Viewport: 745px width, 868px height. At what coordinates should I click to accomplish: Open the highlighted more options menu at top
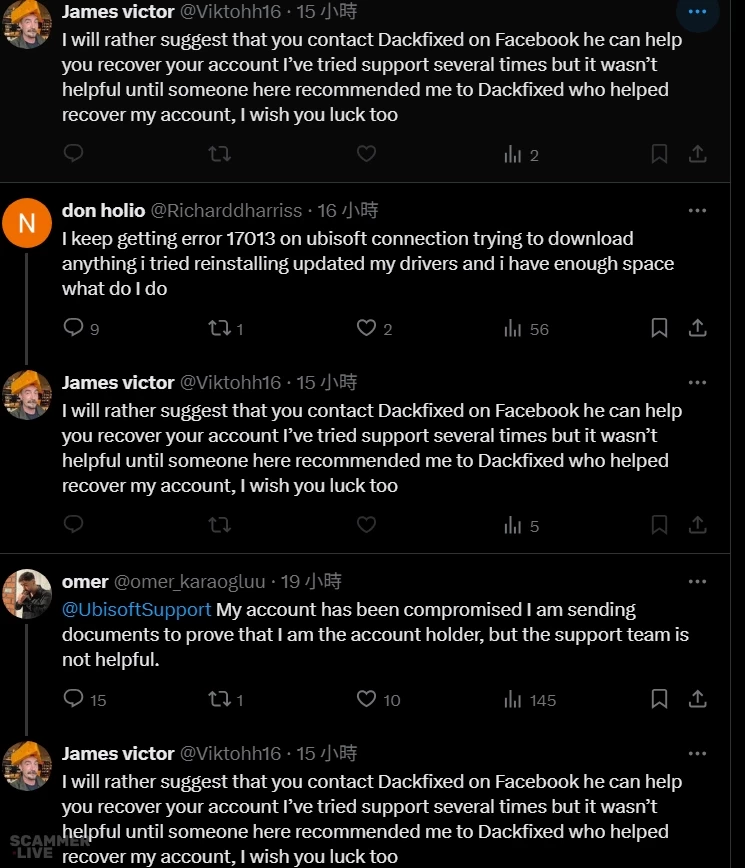[697, 12]
